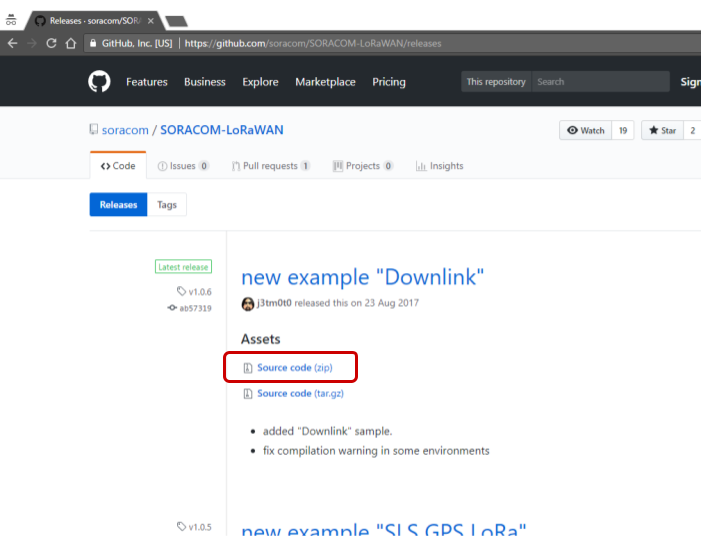Viewport: 702px width, 536px height.
Task: Click the watchers count 19
Action: point(623,130)
